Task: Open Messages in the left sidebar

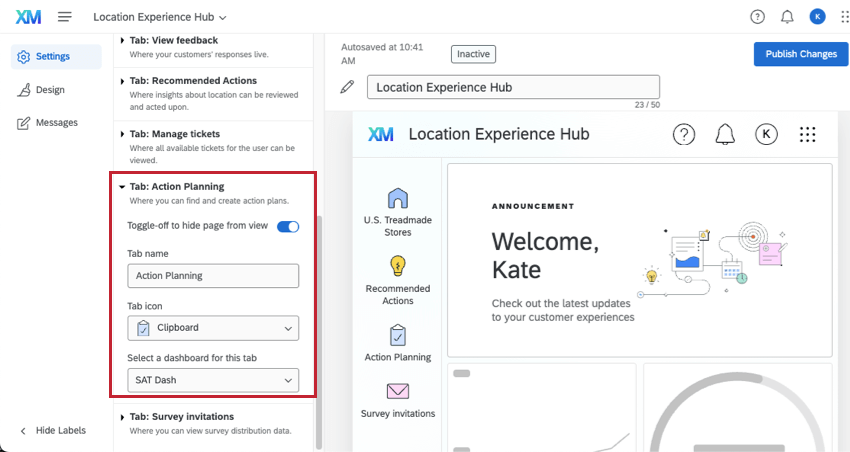Action: [x=48, y=123]
